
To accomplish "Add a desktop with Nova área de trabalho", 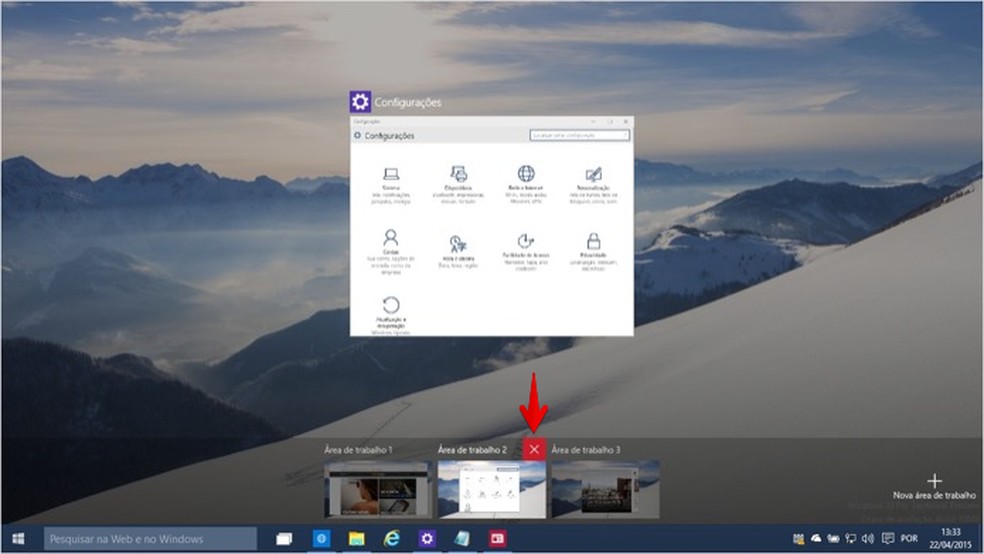I will 934,486.
